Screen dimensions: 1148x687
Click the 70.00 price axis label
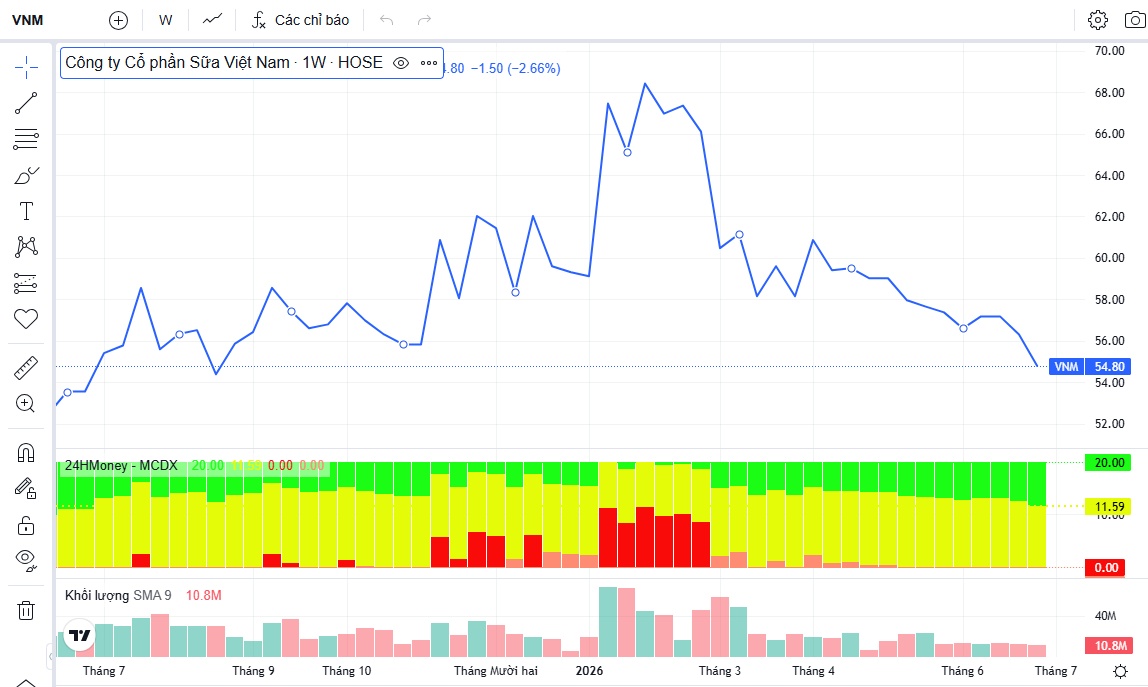click(x=1109, y=51)
